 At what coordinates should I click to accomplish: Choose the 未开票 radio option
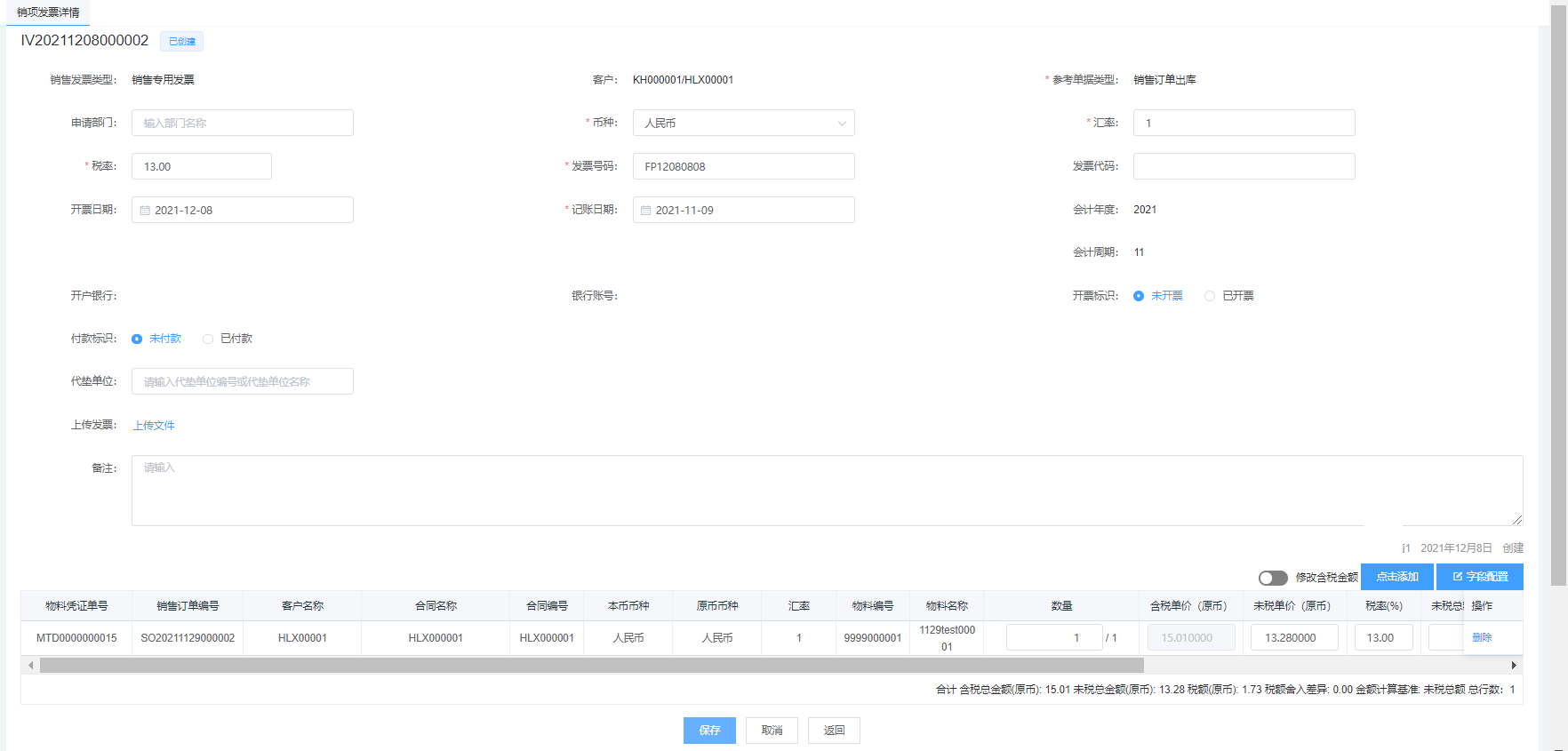pos(1139,296)
